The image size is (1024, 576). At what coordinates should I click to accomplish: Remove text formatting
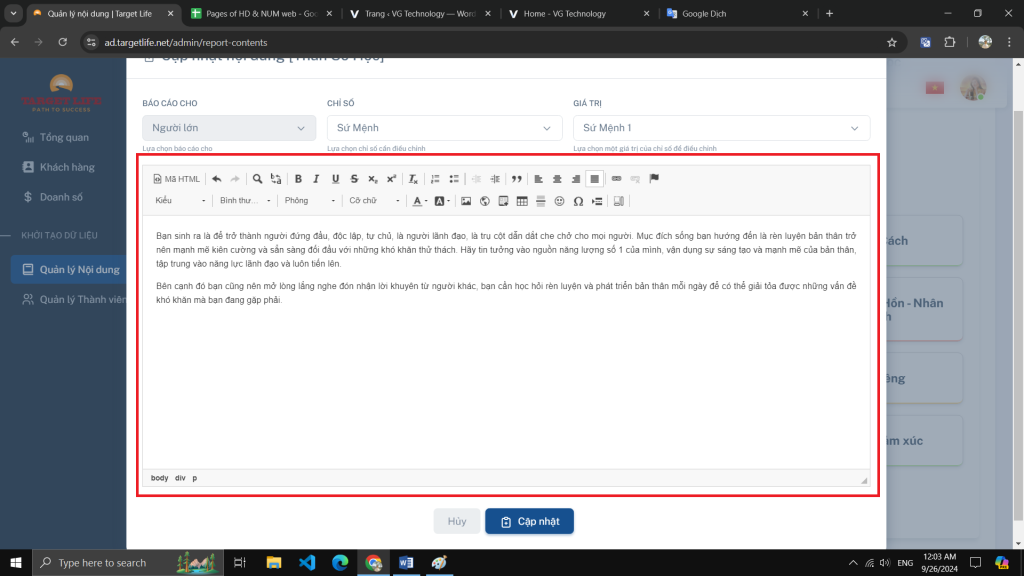413,179
